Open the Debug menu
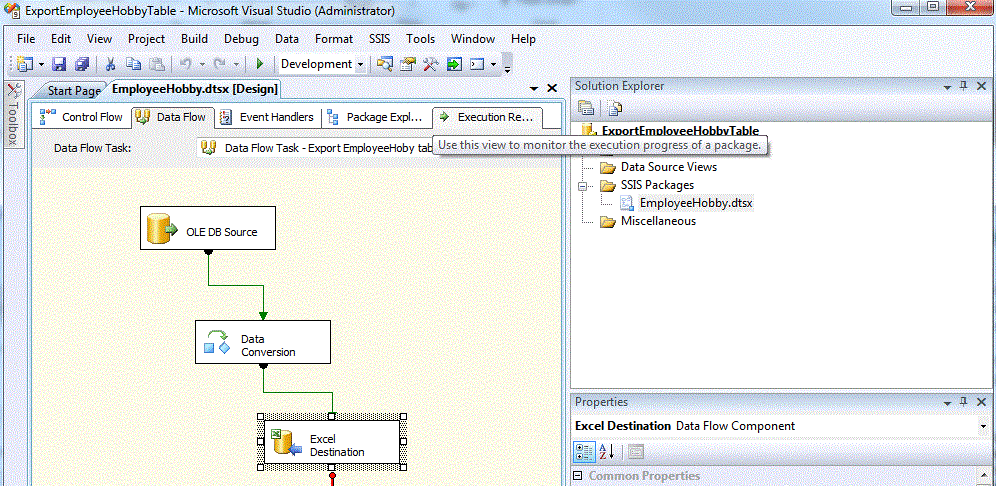Screen dimensions: 999x486 (x=241, y=39)
